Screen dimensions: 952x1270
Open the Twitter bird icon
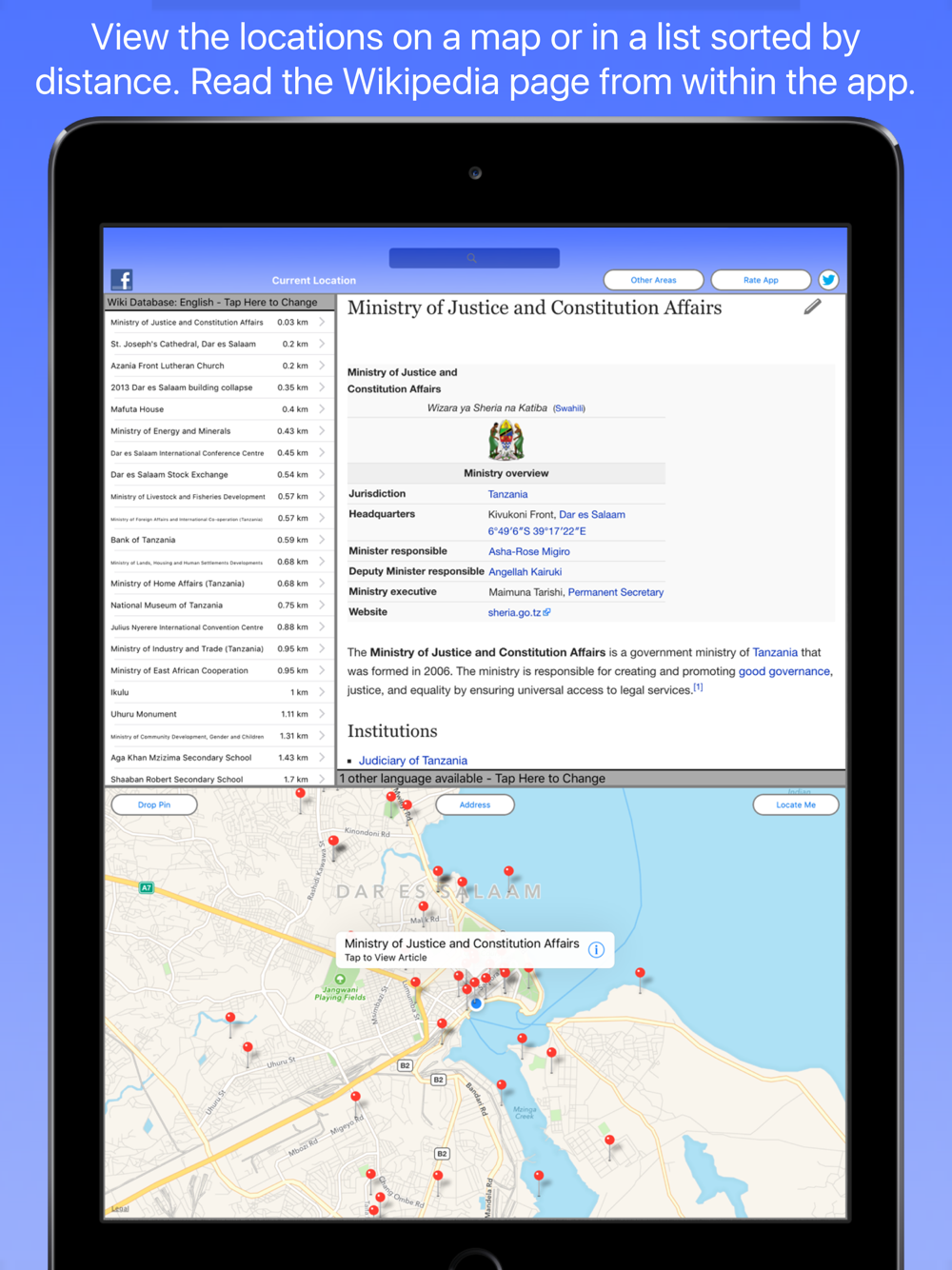coord(828,280)
